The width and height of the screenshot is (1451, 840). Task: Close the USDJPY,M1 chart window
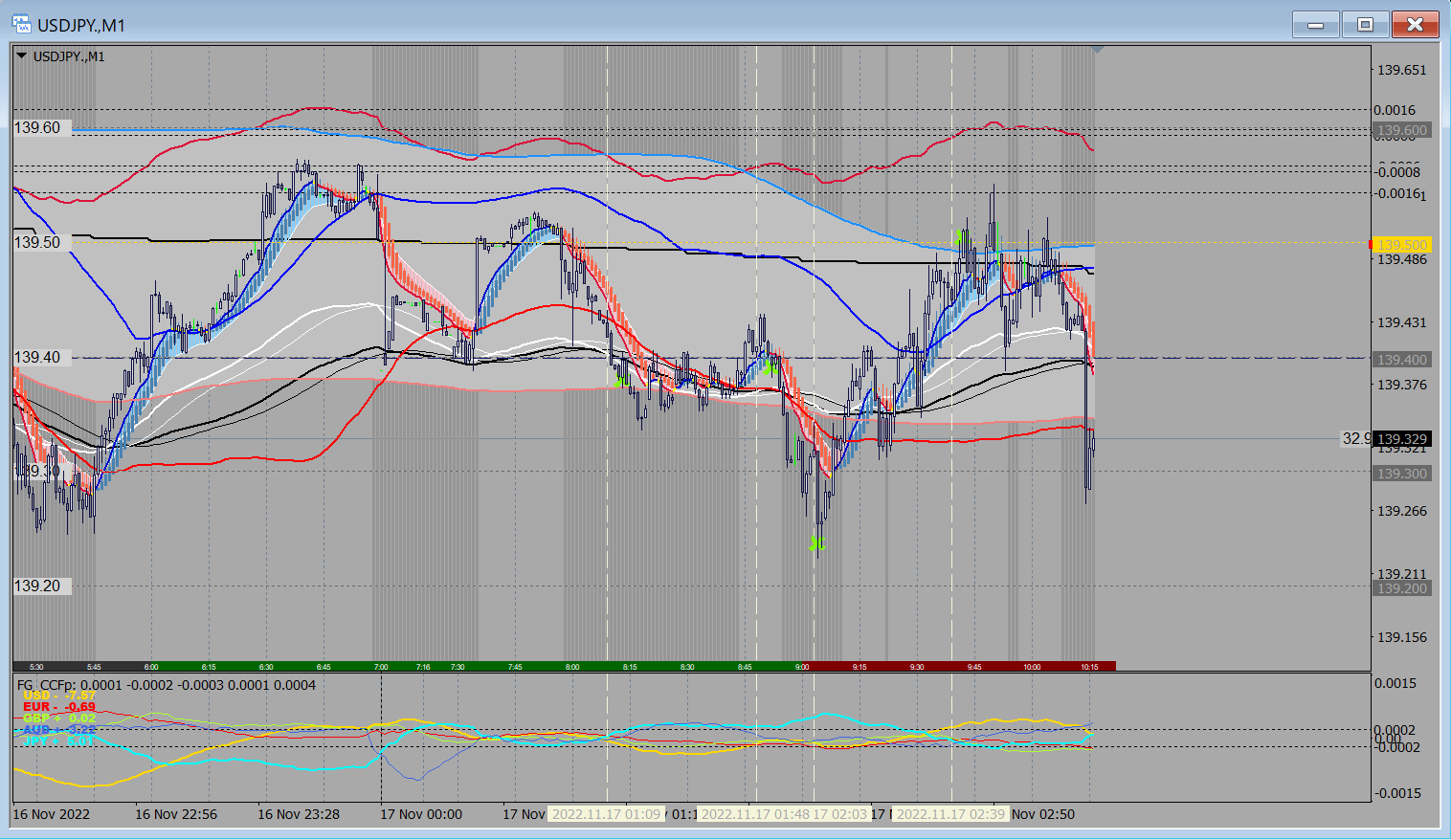tap(1415, 25)
